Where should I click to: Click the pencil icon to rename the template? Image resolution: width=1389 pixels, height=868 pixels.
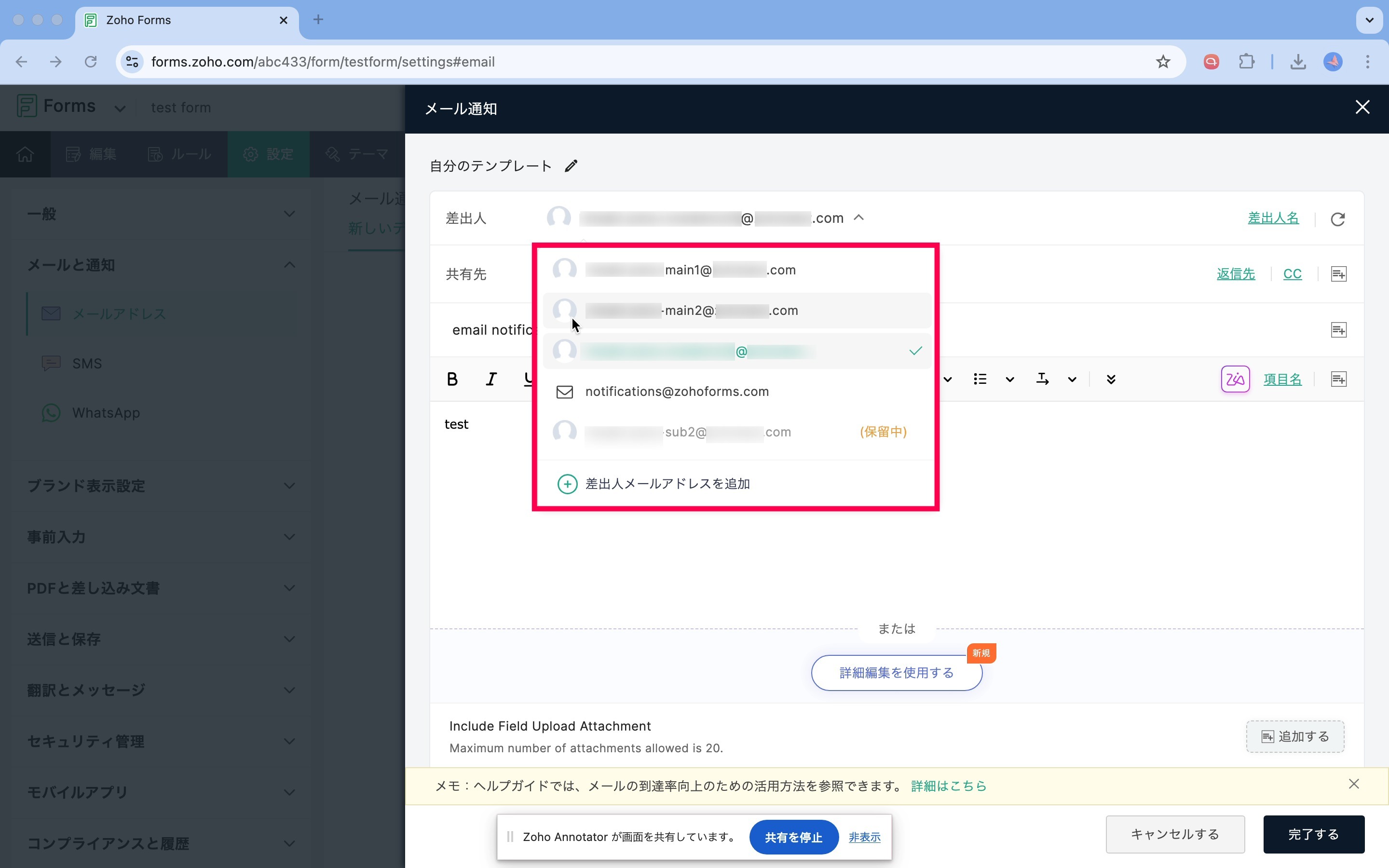(x=571, y=166)
